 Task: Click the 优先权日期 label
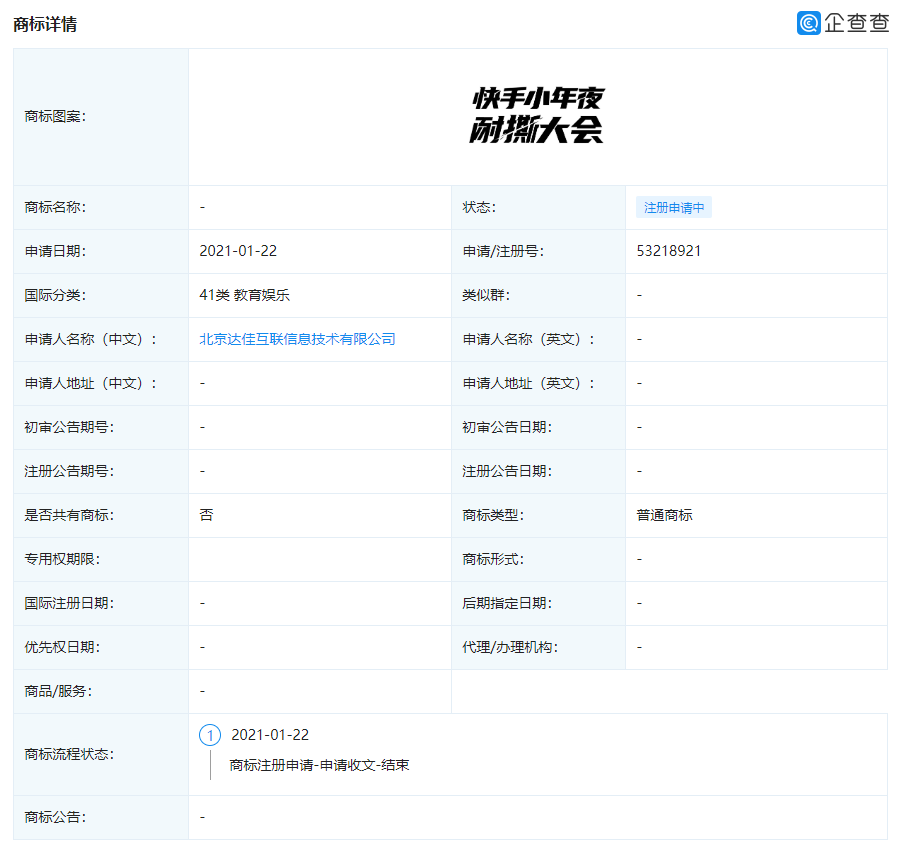pos(62,647)
